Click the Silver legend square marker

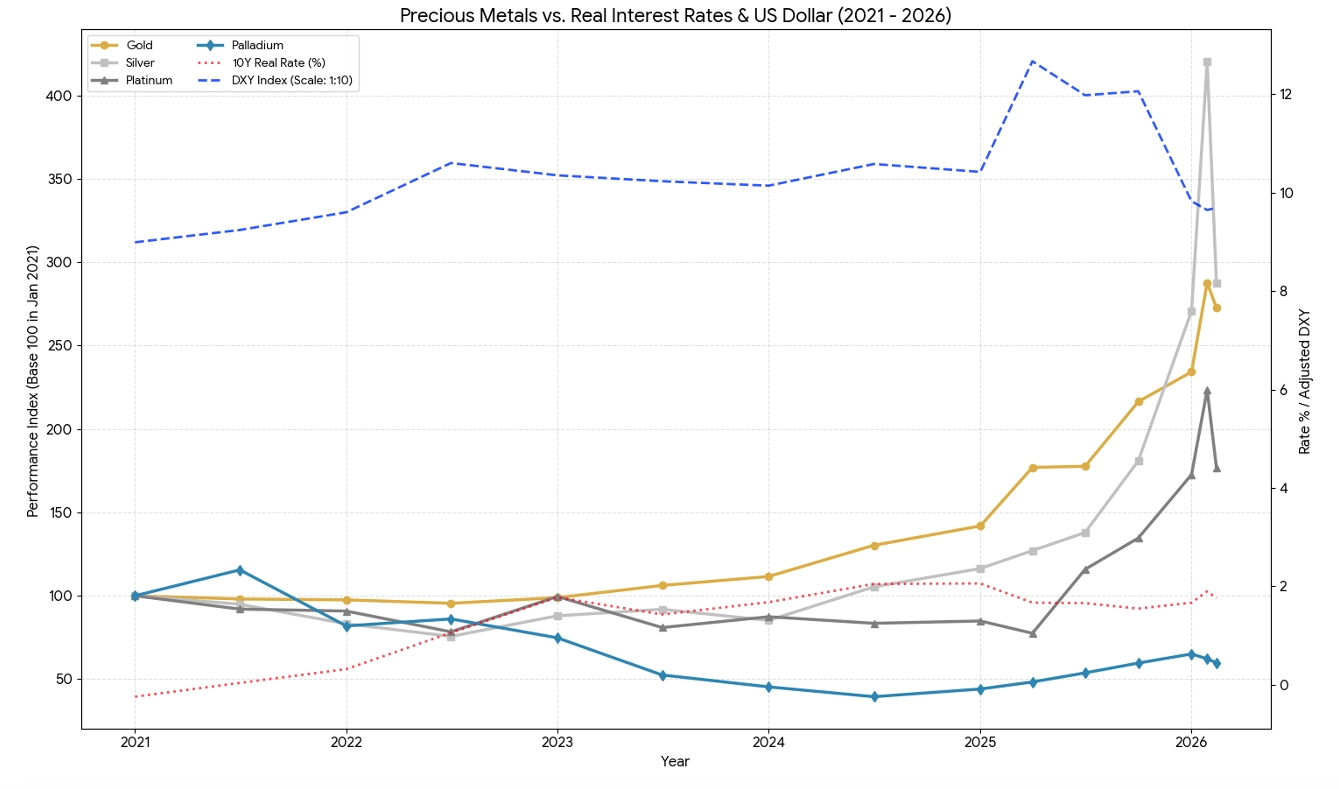(104, 62)
